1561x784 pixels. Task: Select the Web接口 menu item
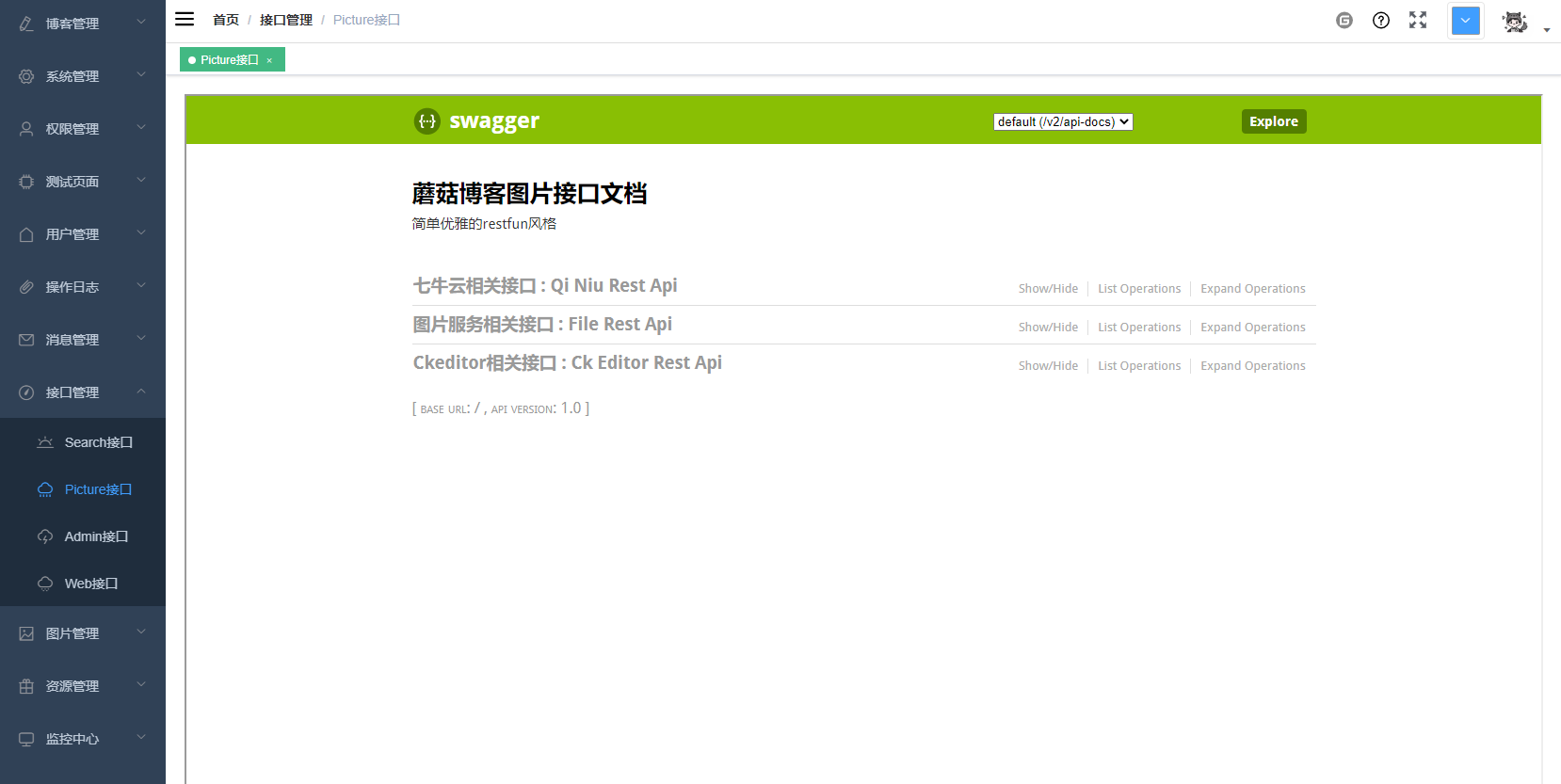point(83,584)
